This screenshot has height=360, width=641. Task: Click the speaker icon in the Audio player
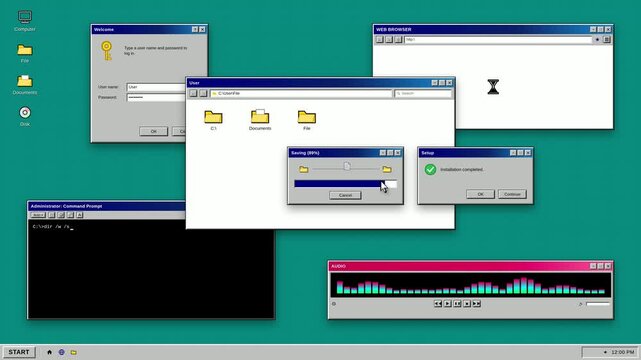[x=580, y=304]
